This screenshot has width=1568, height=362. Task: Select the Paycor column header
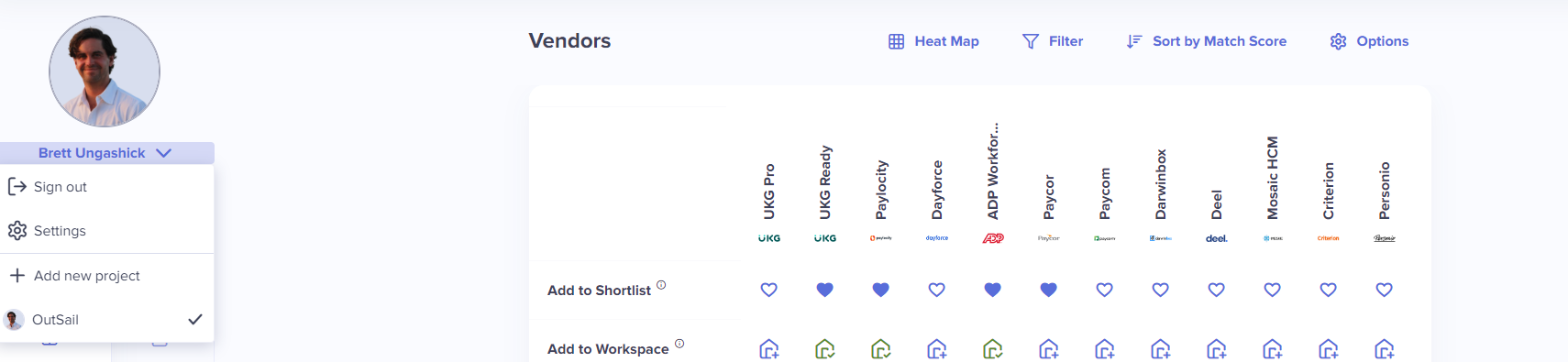[1049, 197]
